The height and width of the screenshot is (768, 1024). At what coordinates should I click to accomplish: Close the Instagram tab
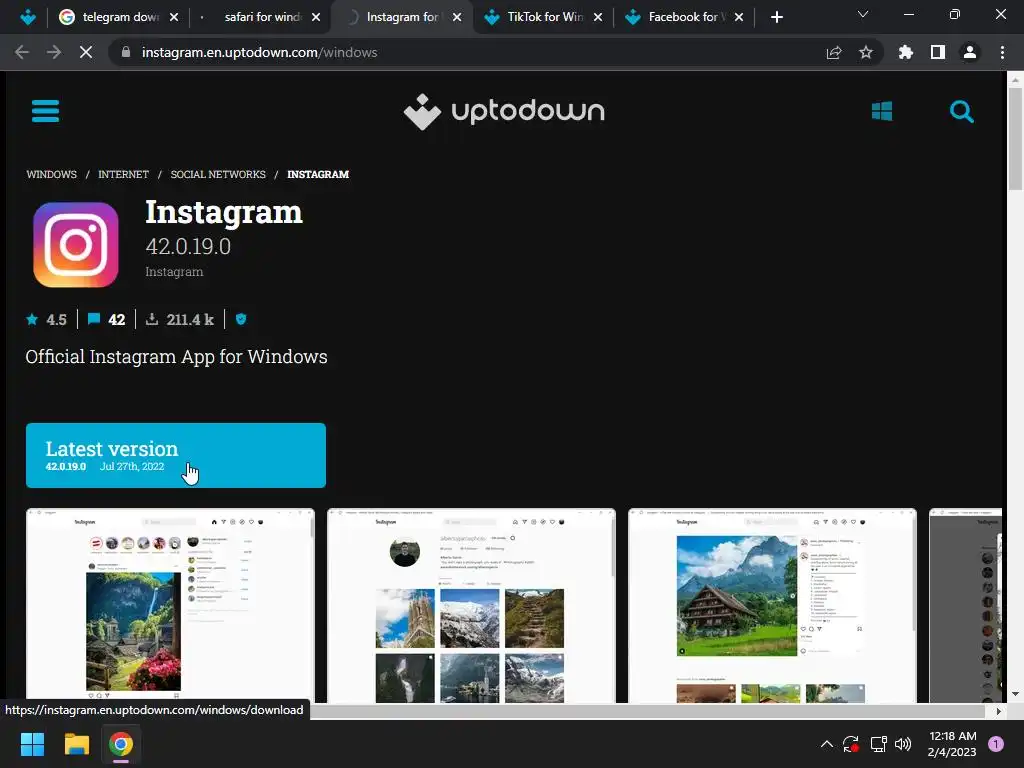pos(457,17)
